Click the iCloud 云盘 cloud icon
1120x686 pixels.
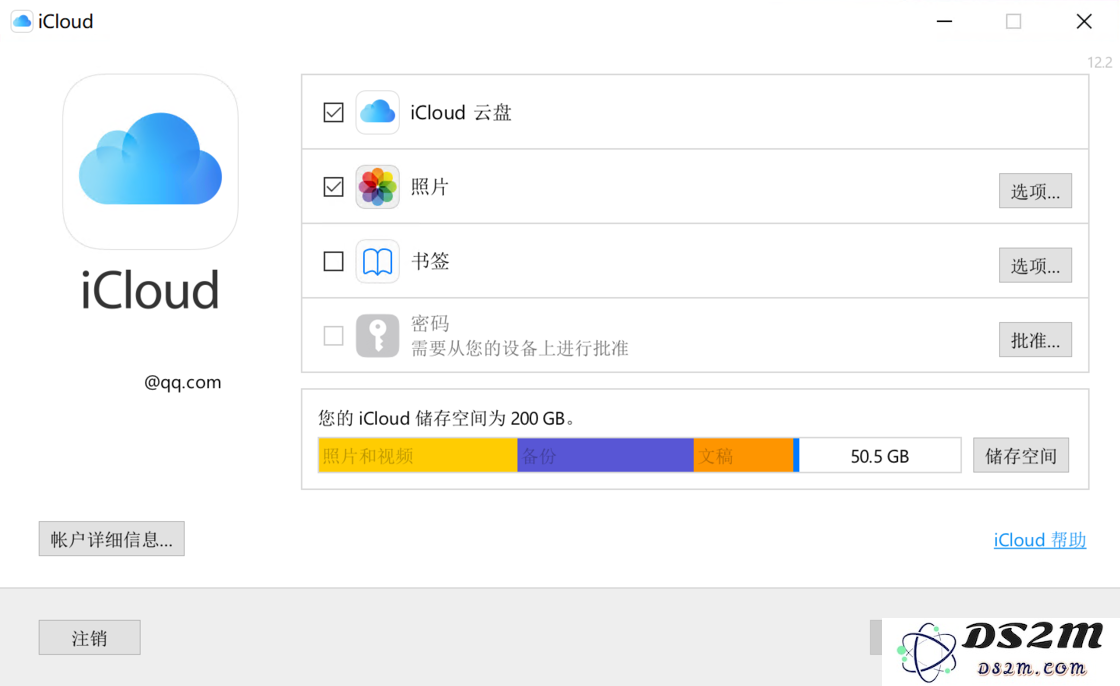pos(377,112)
